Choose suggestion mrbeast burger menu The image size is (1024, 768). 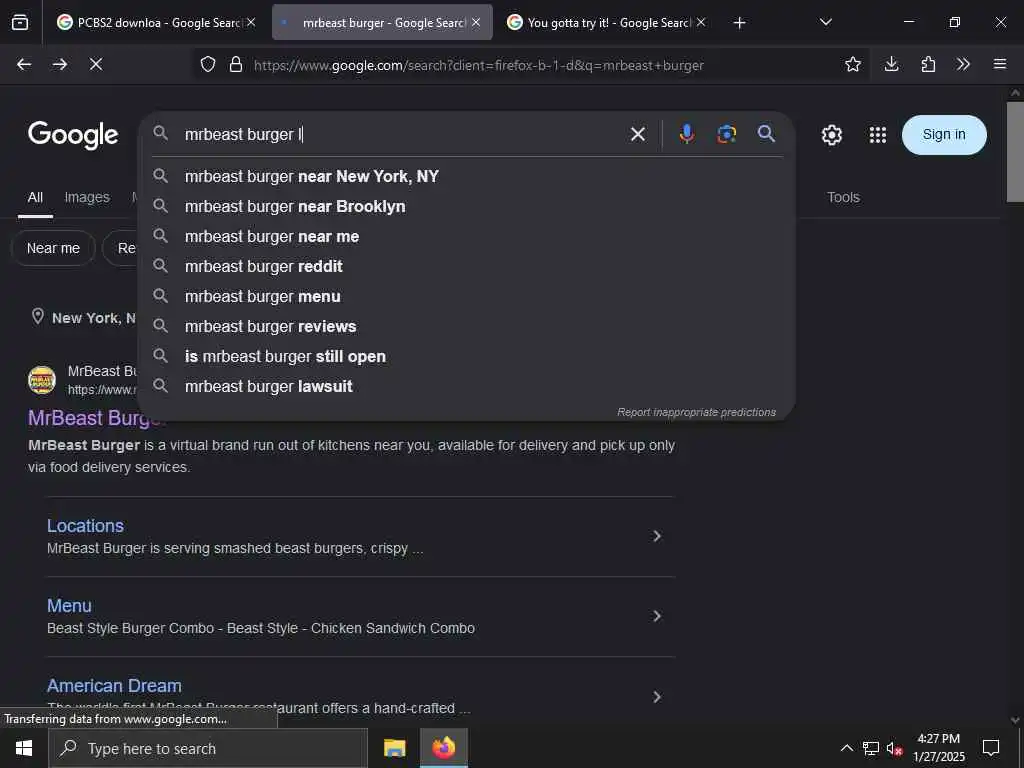(467, 296)
